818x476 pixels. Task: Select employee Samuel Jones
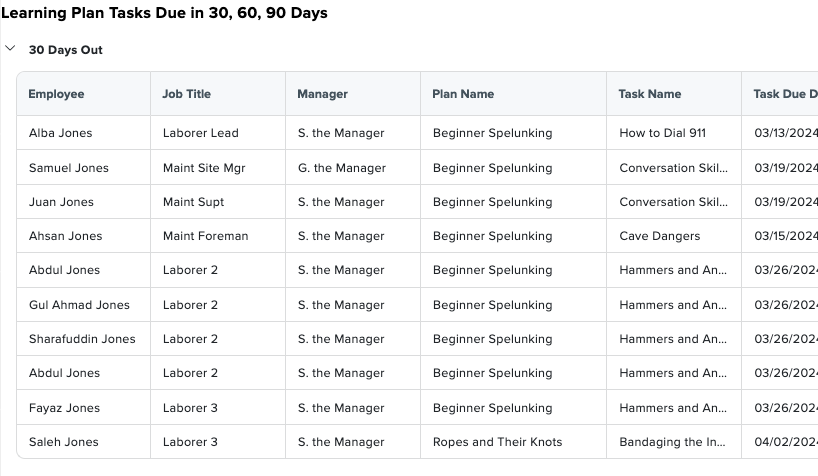coord(69,168)
